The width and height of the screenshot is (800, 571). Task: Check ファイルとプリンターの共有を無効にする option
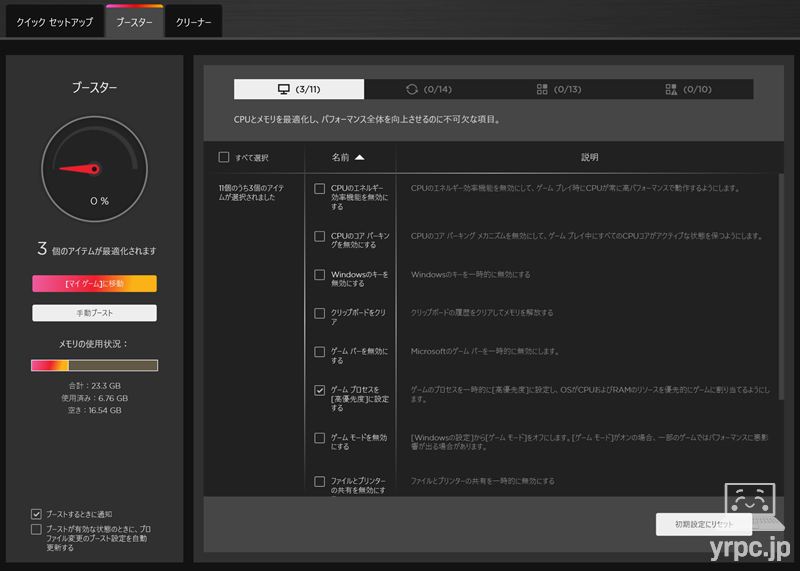[319, 481]
